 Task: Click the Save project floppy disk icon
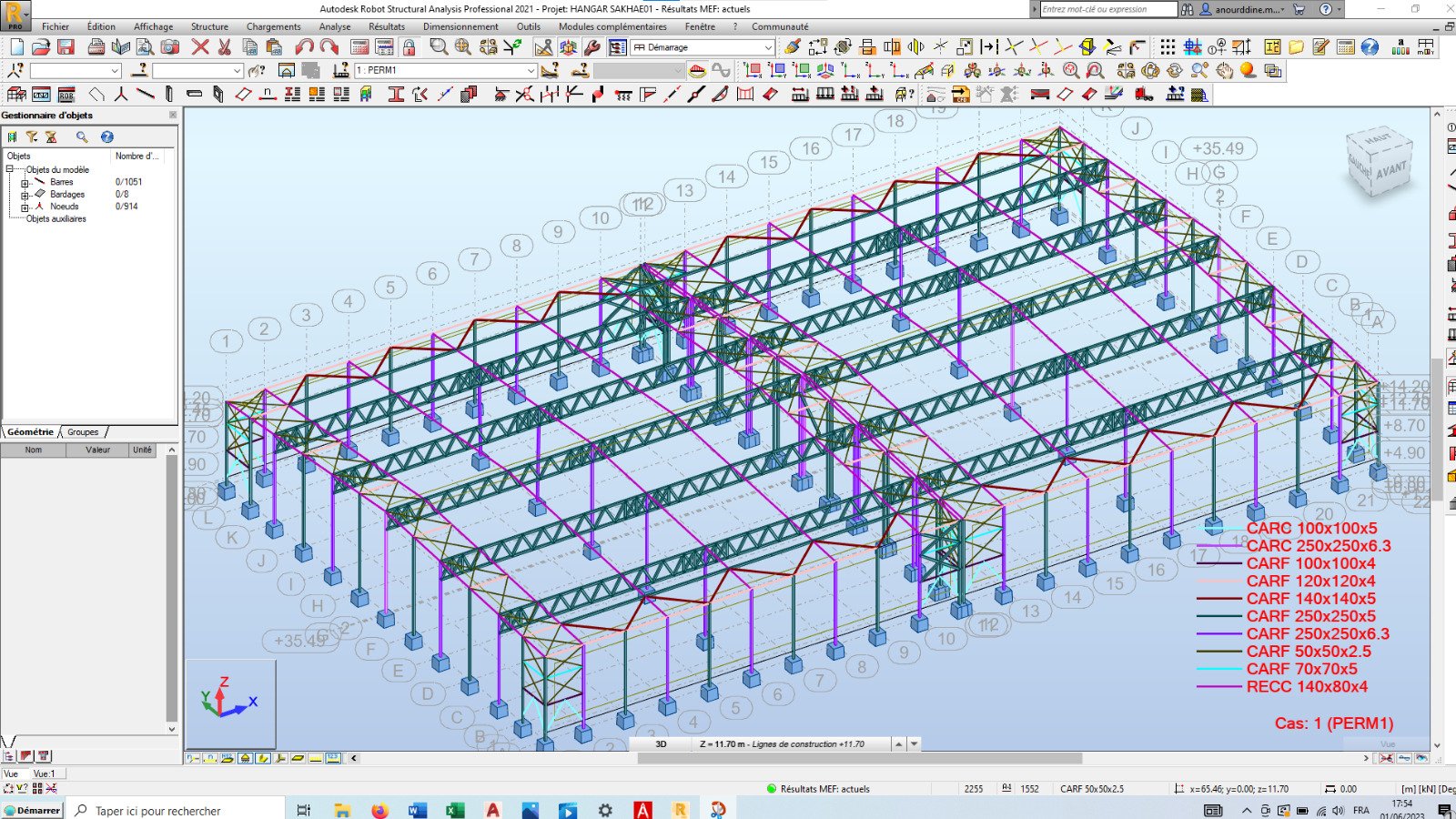(x=66, y=47)
